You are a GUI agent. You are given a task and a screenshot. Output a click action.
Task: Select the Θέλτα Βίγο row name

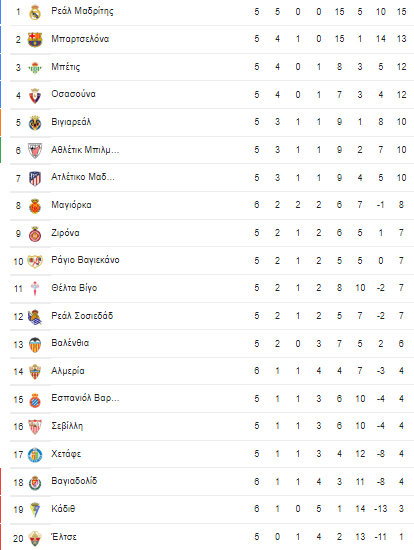click(74, 288)
